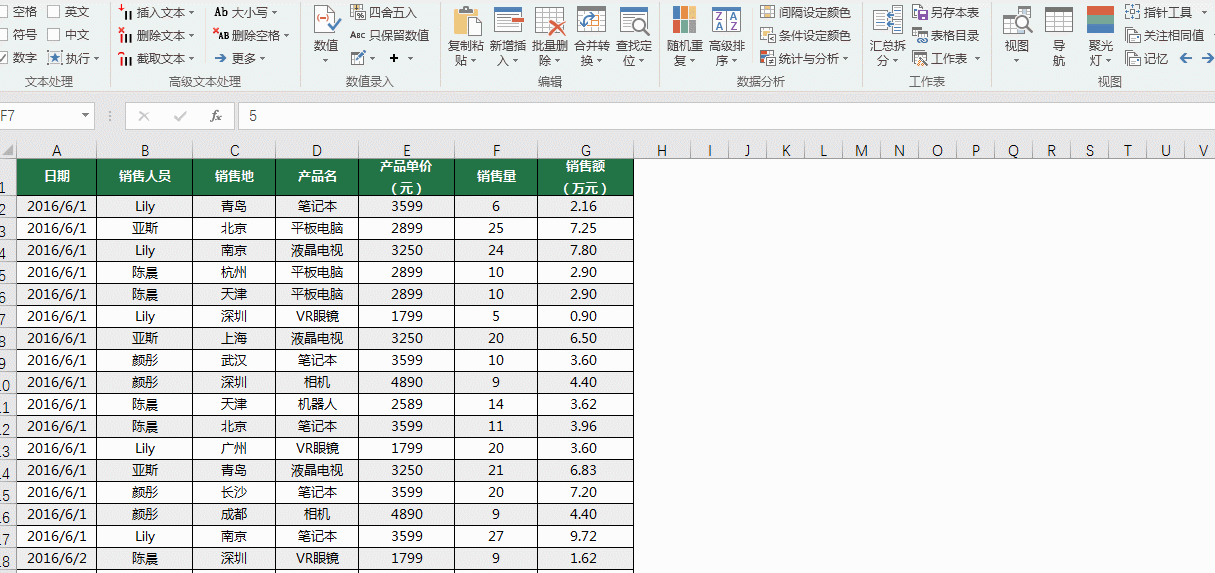Click 间隔设定颜色 button
1215x573 pixels.
805,12
